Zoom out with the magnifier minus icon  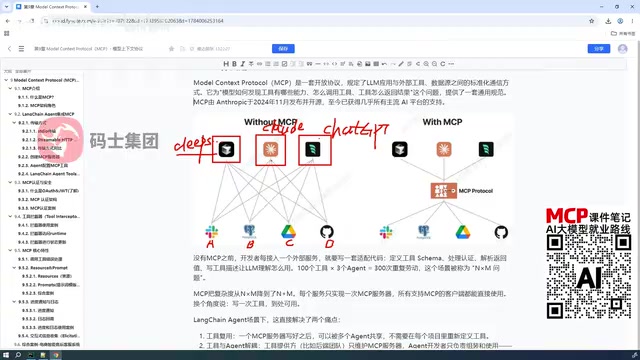click(x=434, y=64)
